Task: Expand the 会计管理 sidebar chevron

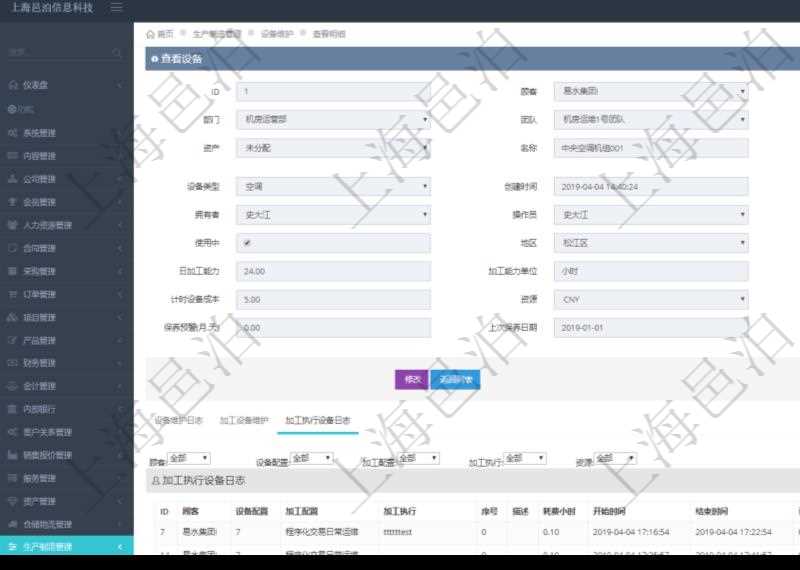Action: point(120,386)
